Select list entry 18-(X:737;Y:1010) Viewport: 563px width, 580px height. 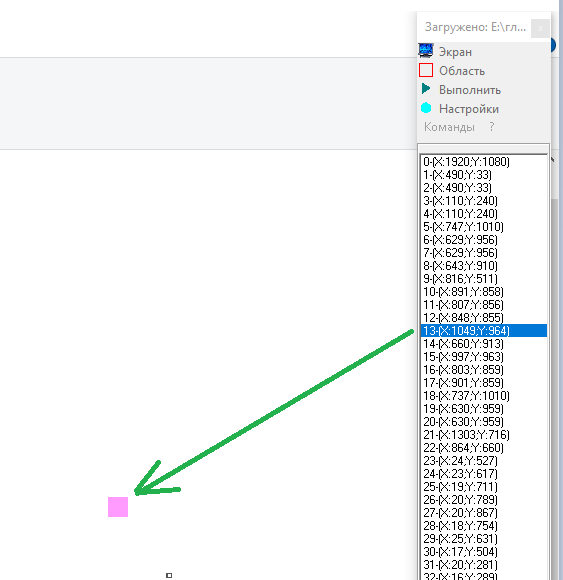click(483, 396)
